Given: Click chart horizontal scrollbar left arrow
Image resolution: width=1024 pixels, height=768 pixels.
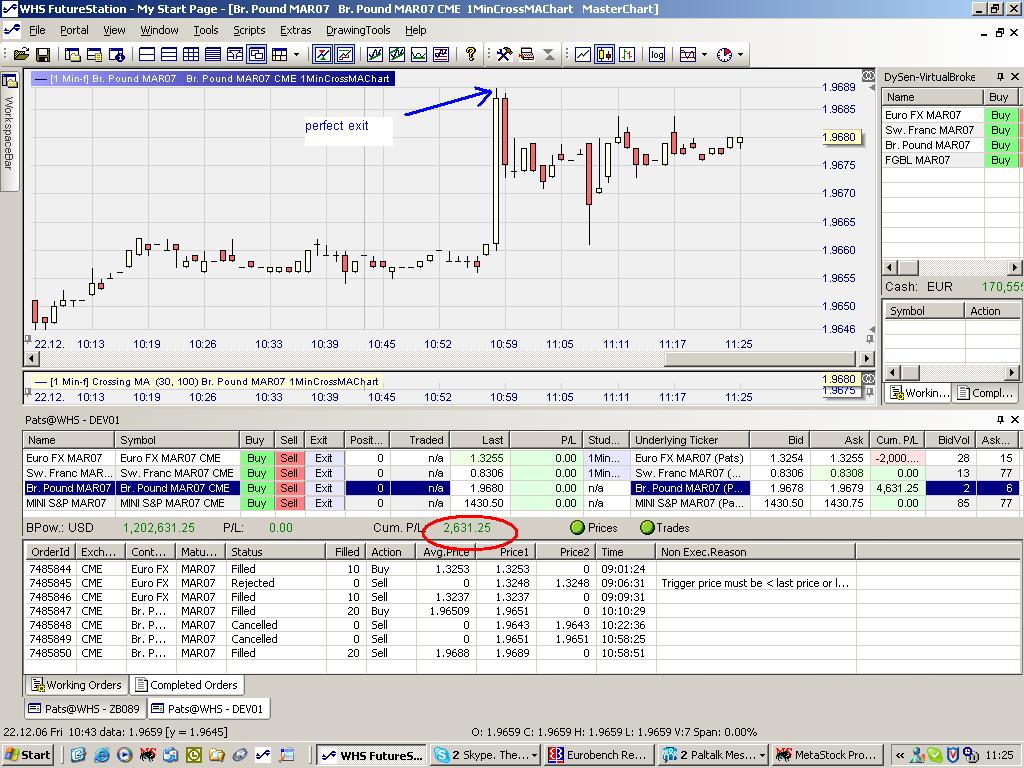Looking at the screenshot, I should [31, 358].
